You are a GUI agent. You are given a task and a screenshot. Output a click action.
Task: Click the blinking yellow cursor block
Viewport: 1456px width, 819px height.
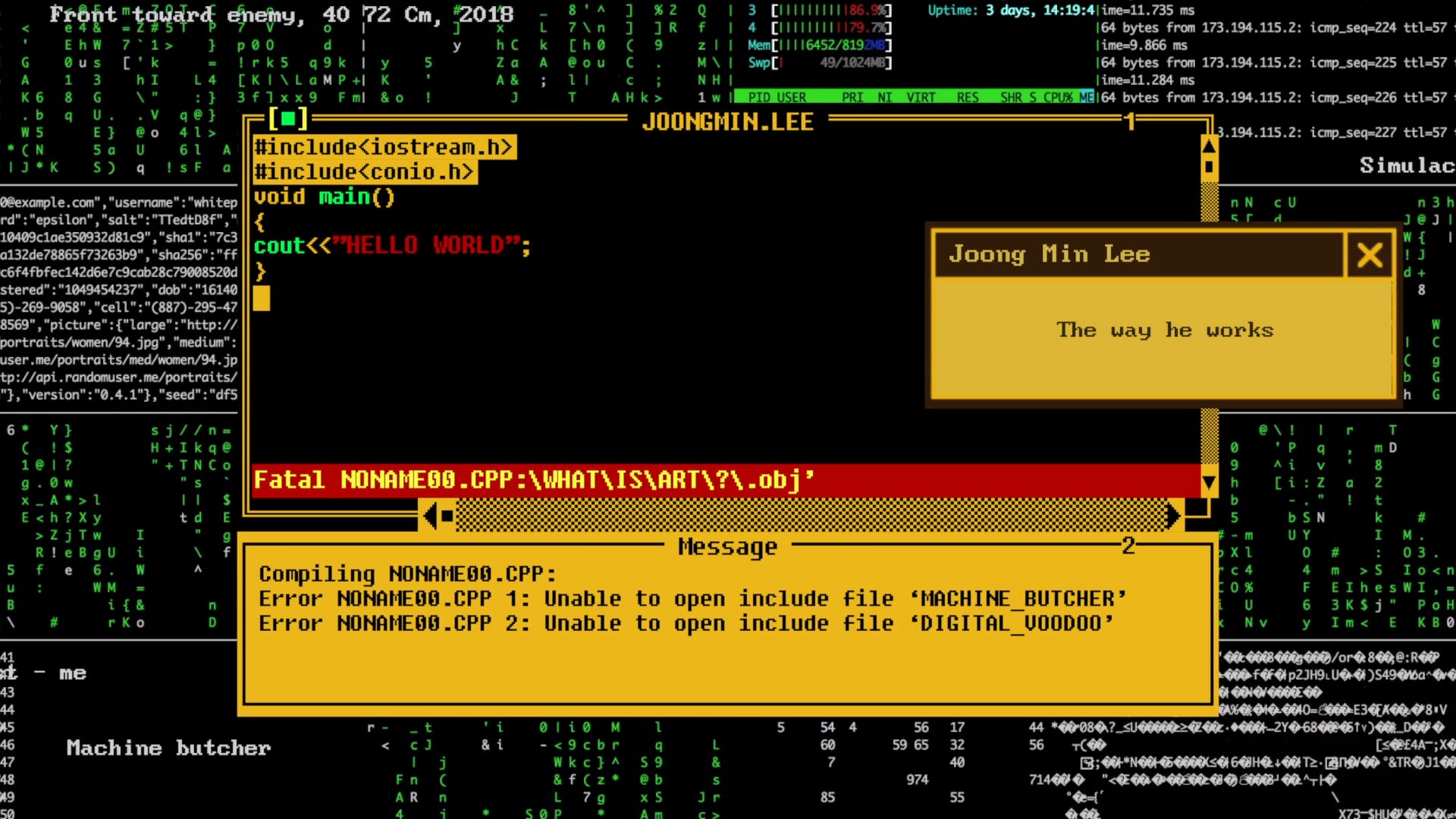(x=261, y=298)
